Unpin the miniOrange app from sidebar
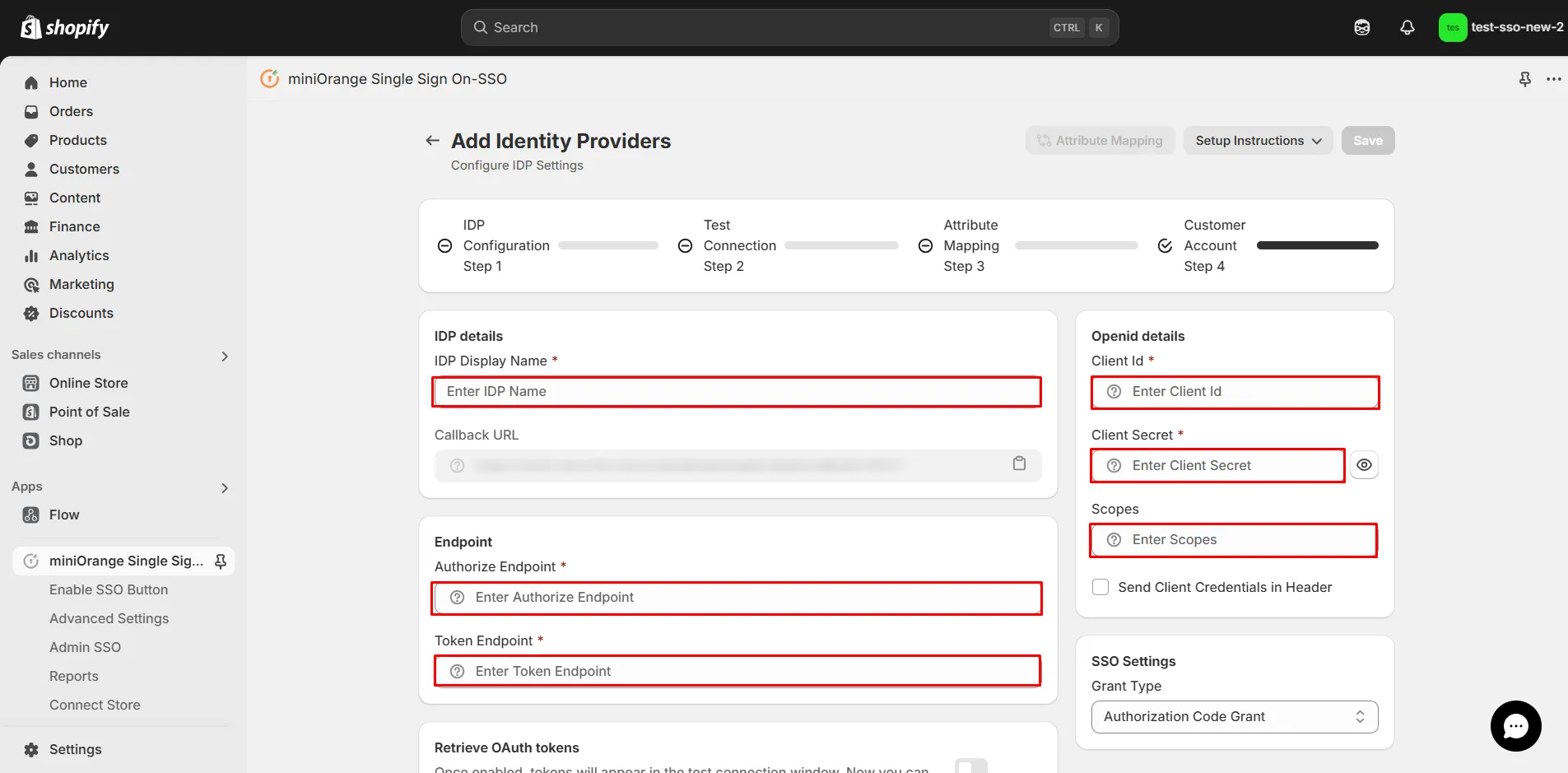Viewport: 1568px width, 773px height. click(x=221, y=561)
